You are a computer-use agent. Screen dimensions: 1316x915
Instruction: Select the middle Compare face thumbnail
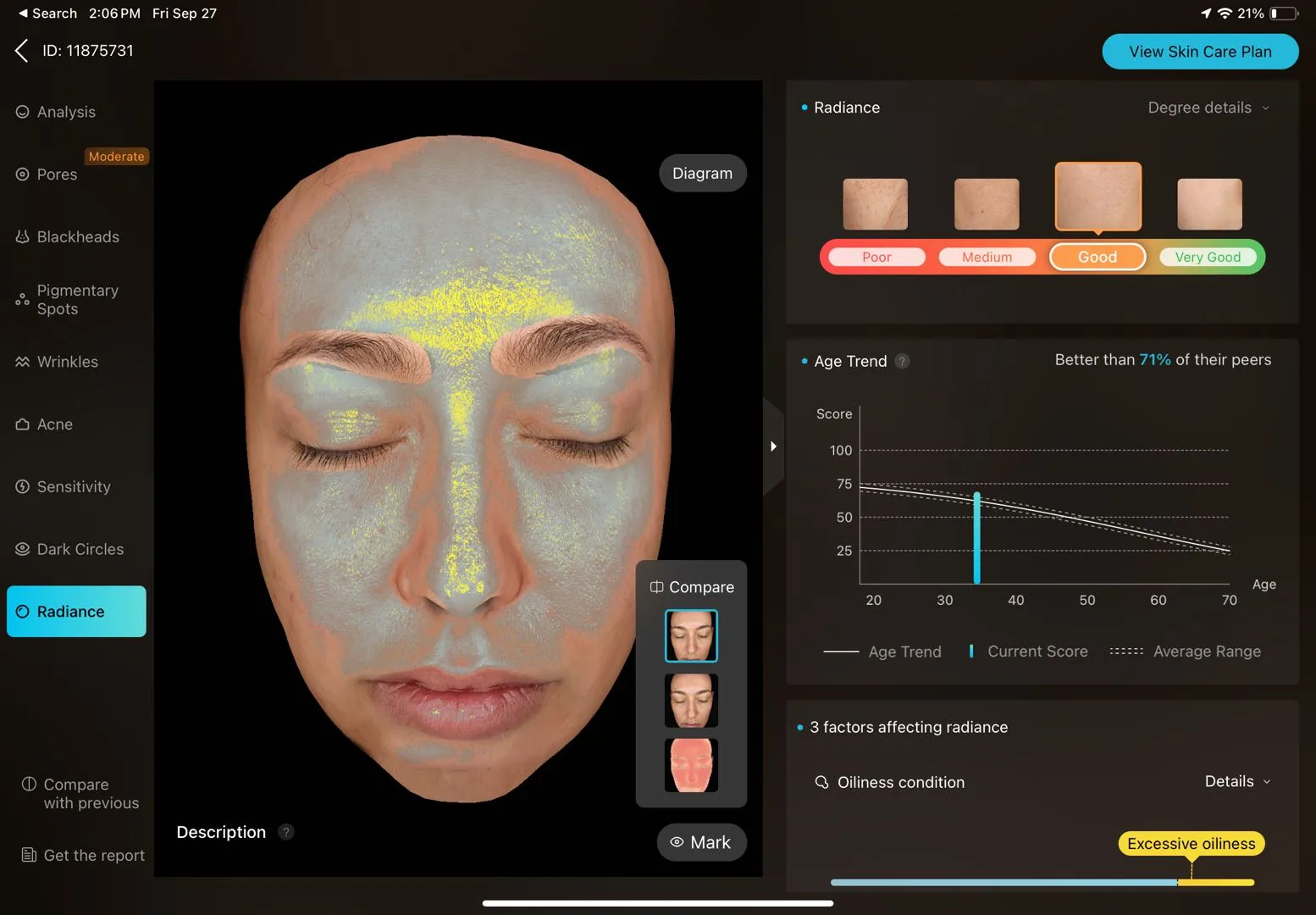(x=691, y=701)
